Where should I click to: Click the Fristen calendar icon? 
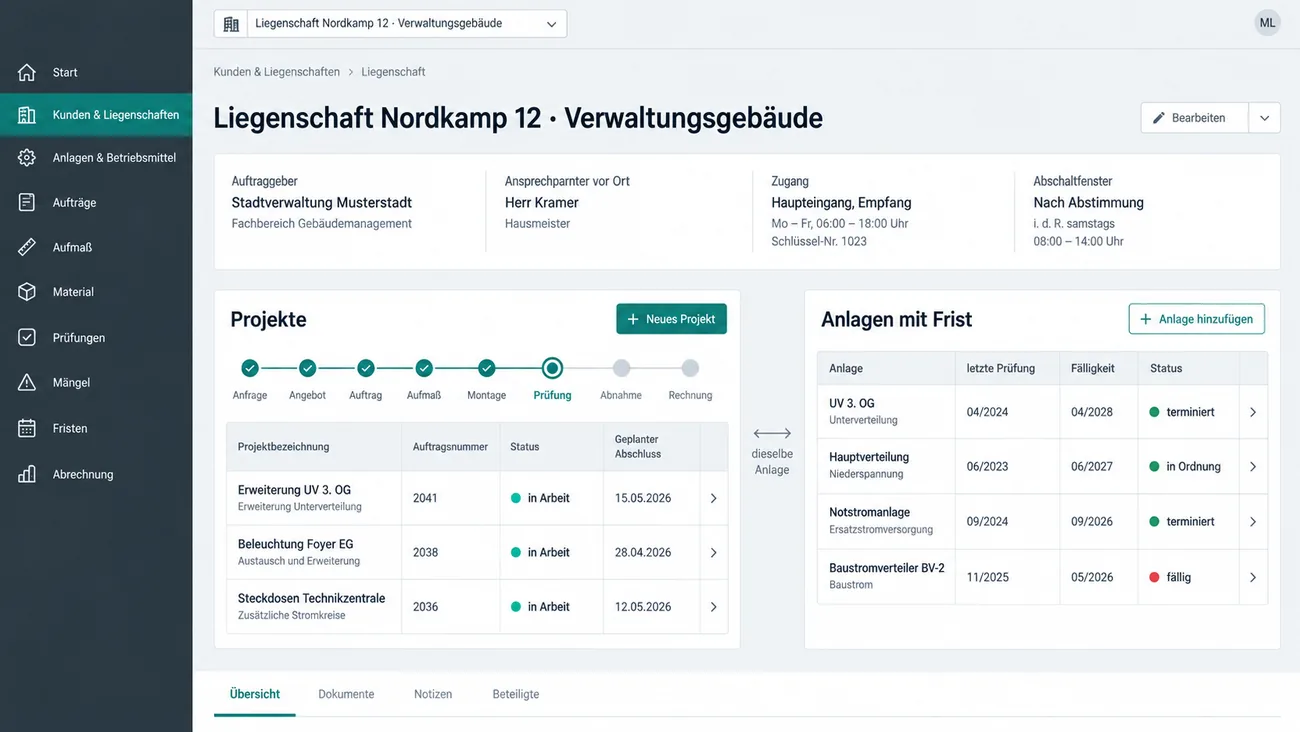coord(27,428)
